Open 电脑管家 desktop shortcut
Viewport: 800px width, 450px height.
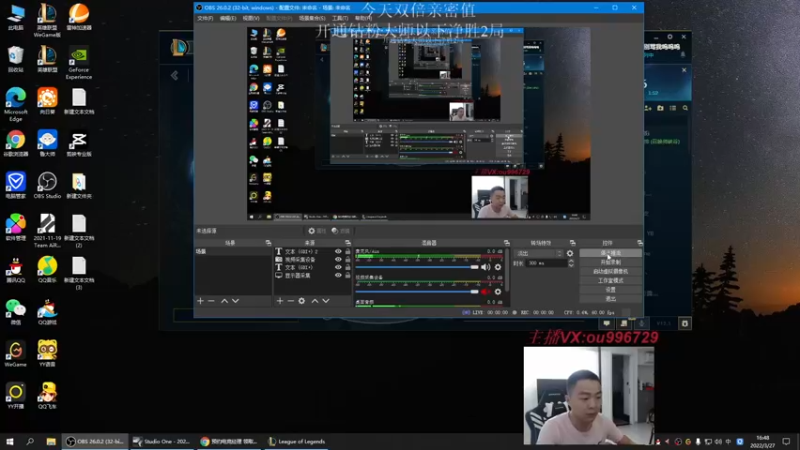[x=15, y=185]
